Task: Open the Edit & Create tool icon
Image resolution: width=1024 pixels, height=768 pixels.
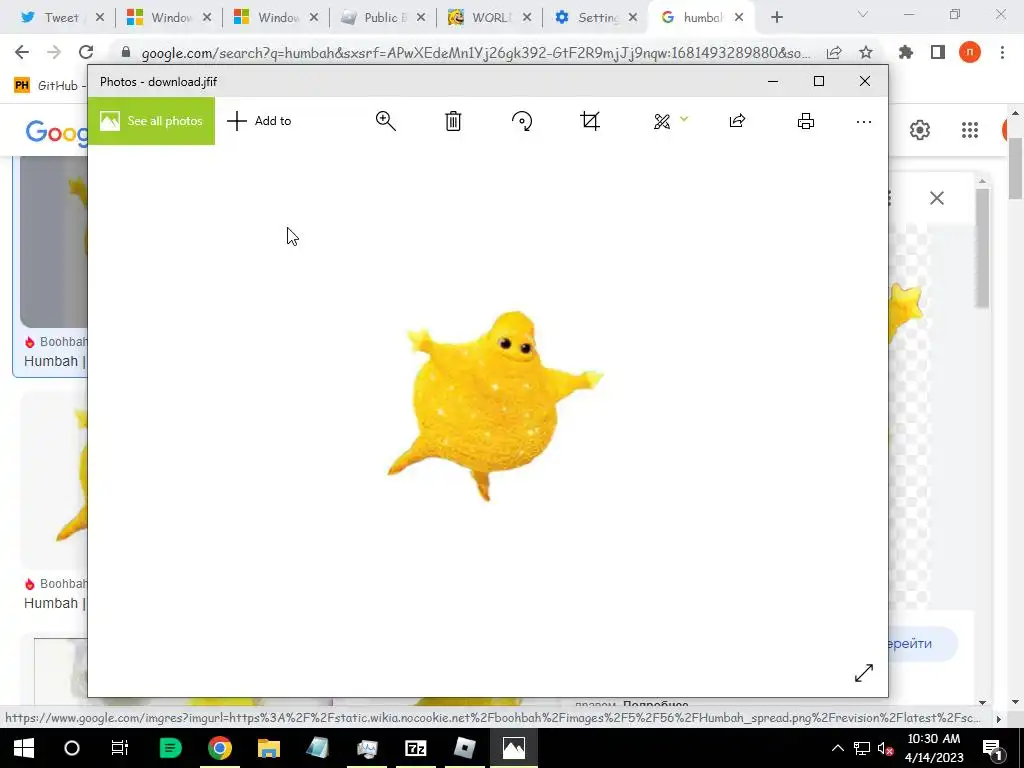Action: point(662,121)
